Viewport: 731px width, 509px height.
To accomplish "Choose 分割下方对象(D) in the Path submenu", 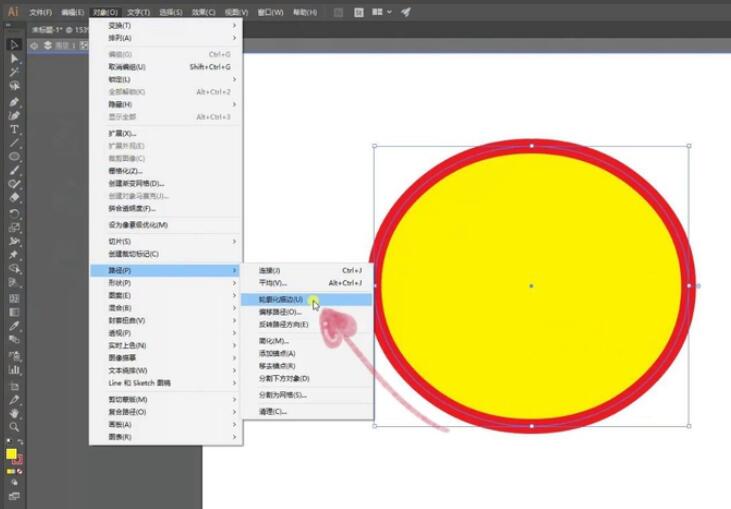I will point(307,378).
